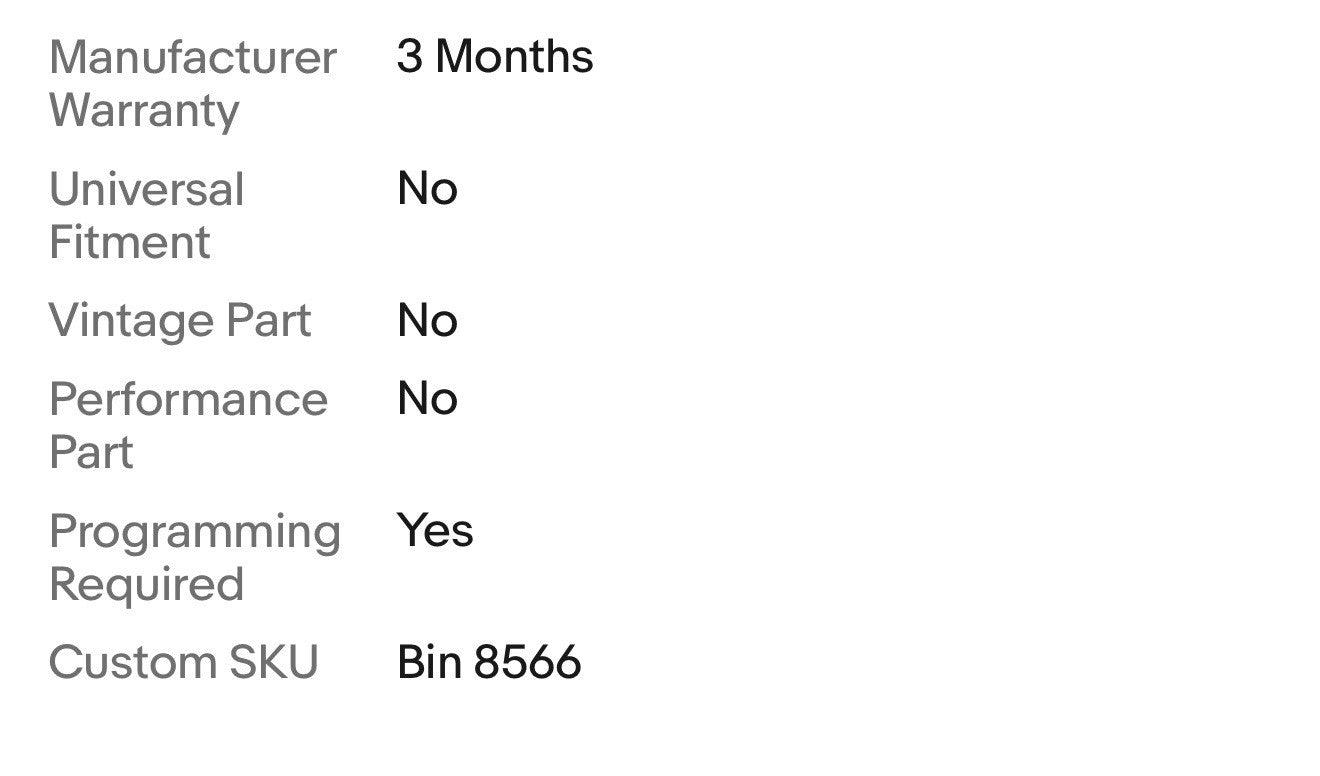
Task: Click the word "Required" in the label
Action: point(146,584)
